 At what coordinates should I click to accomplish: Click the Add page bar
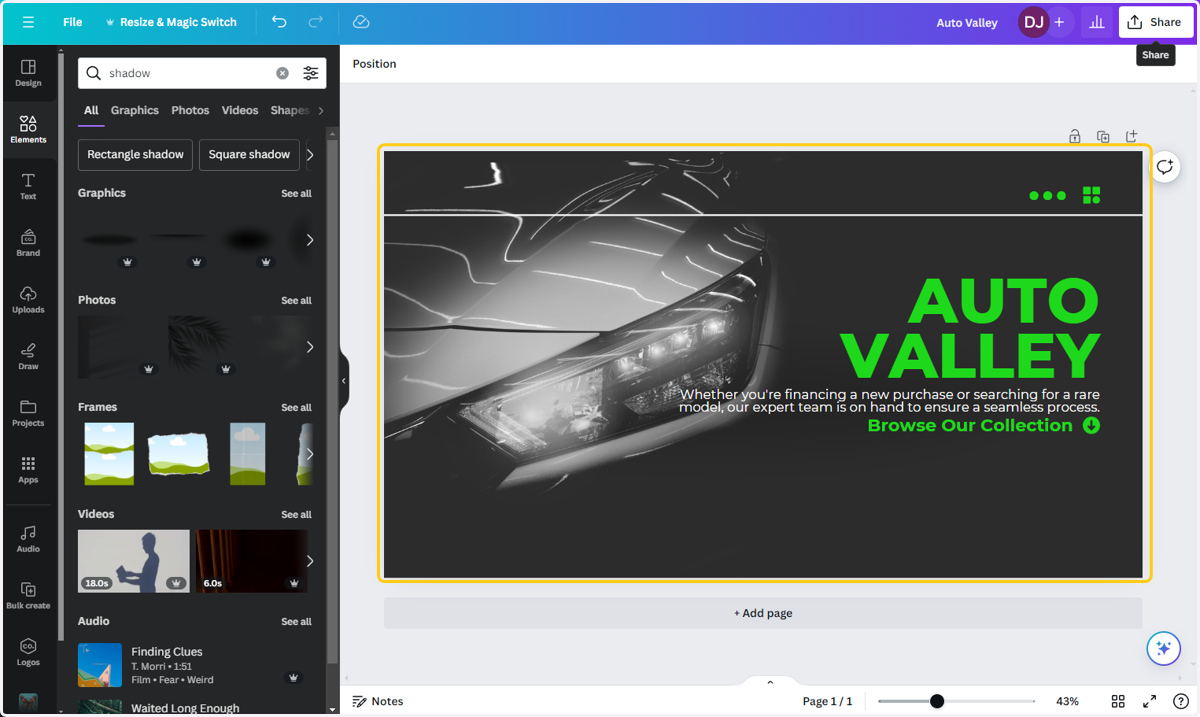[x=763, y=613]
